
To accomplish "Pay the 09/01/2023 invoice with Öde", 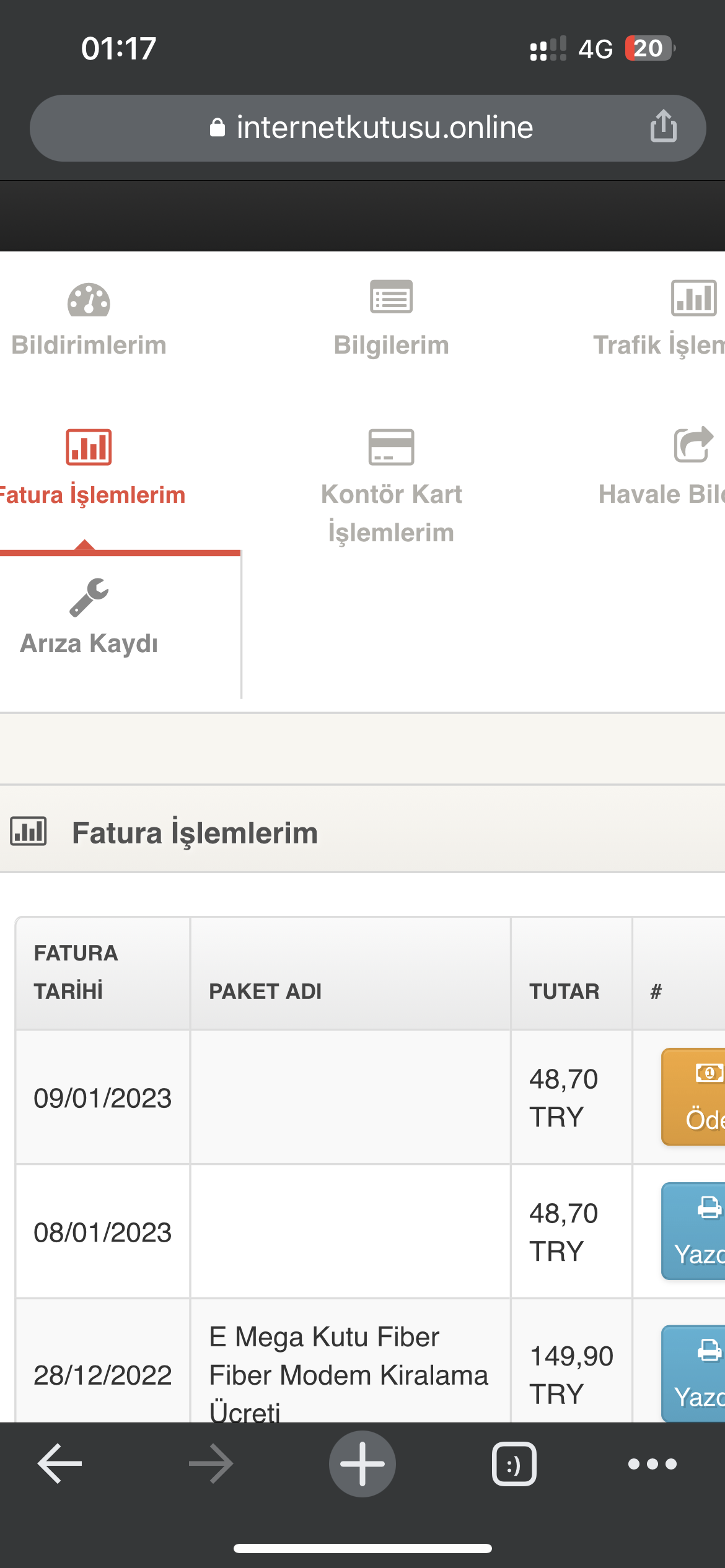I will click(x=693, y=1097).
